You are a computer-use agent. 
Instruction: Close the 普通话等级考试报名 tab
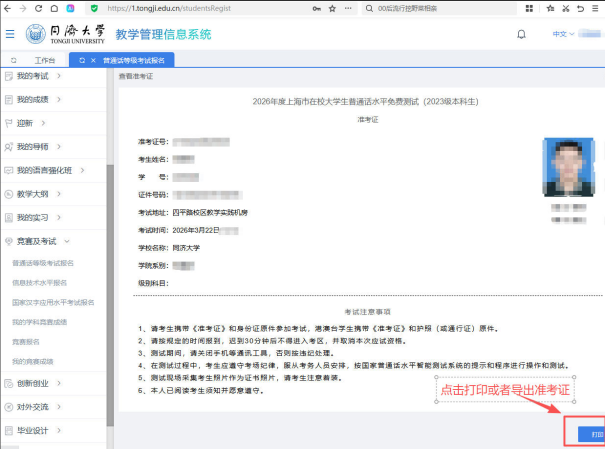(x=93, y=60)
